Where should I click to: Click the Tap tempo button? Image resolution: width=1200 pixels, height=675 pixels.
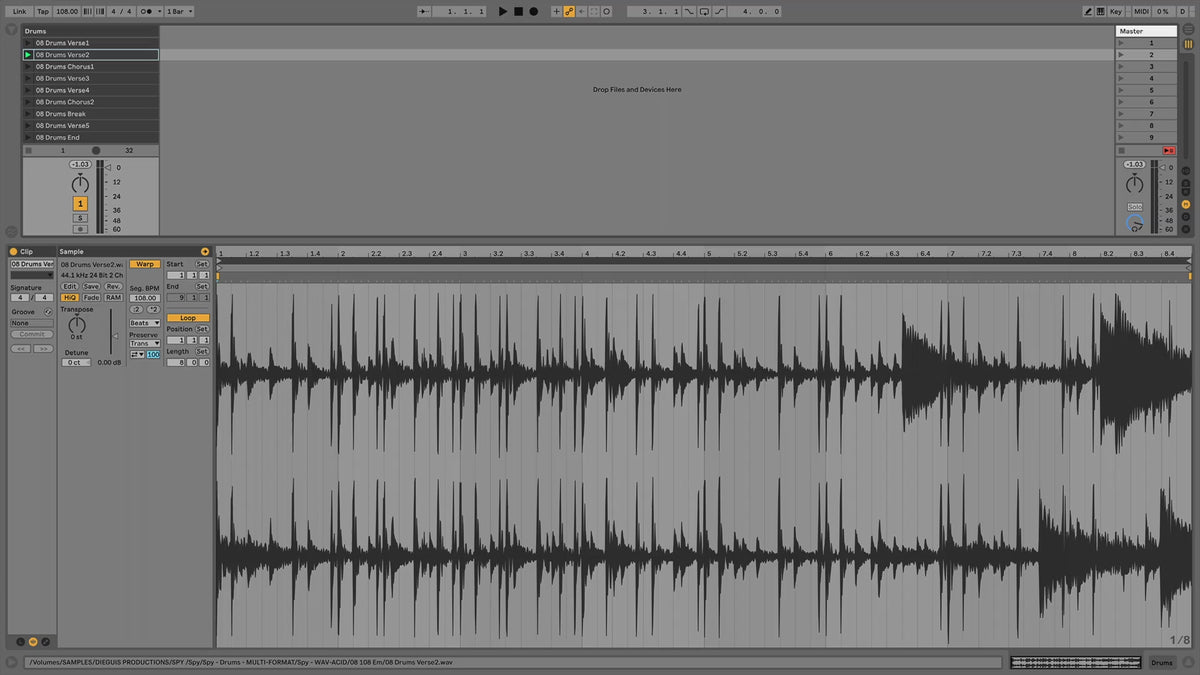click(43, 11)
